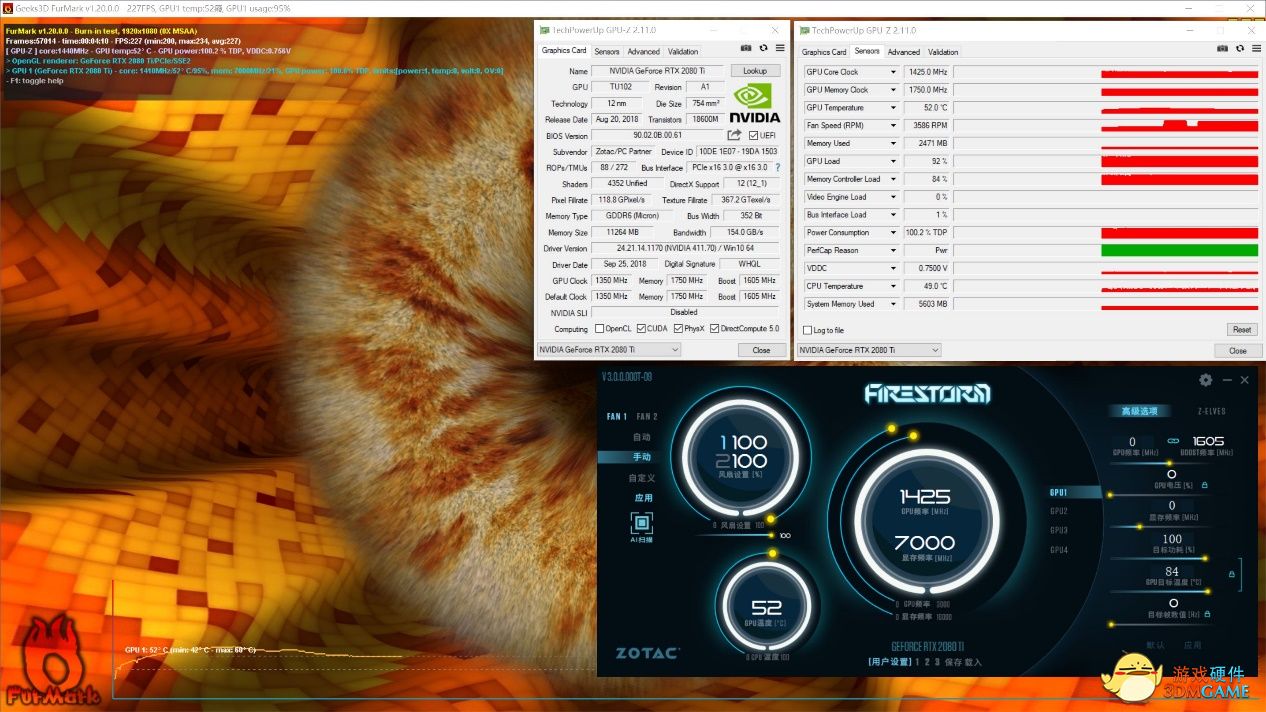Click the refresh icon in GPU-Z Graphics Card window
Image resolution: width=1266 pixels, height=712 pixels.
click(763, 48)
